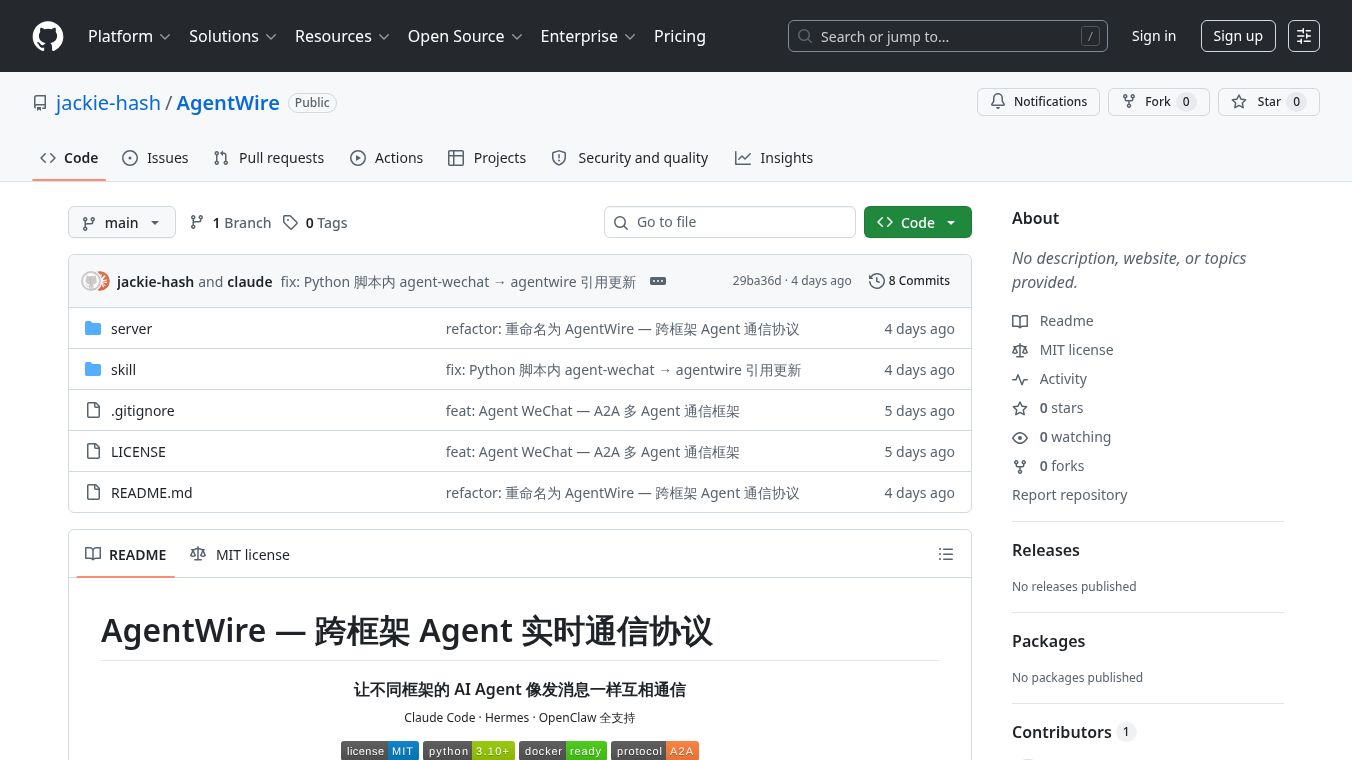Expand the Open Source menu
This screenshot has width=1352, height=760.
(x=465, y=36)
